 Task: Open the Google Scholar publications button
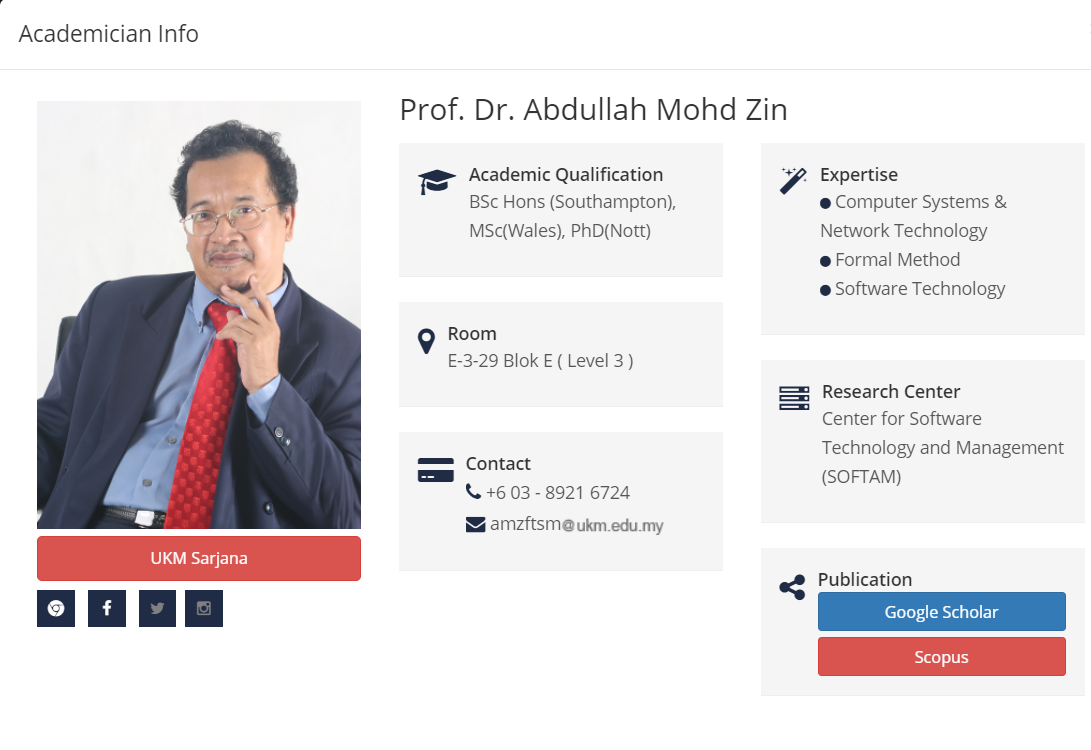941,612
